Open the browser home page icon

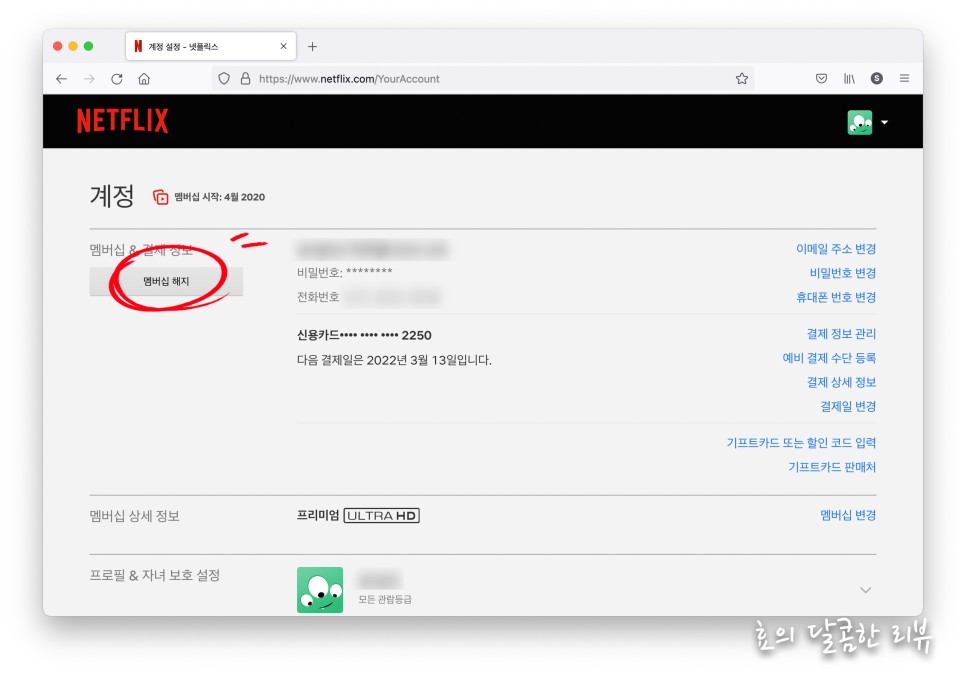144,79
